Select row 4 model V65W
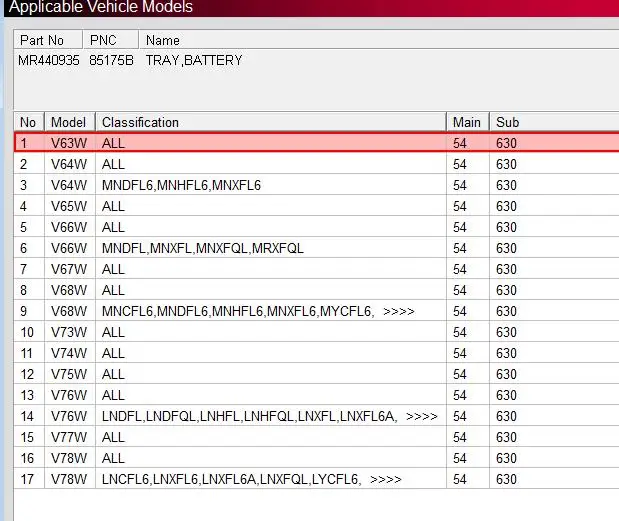 tap(69, 206)
